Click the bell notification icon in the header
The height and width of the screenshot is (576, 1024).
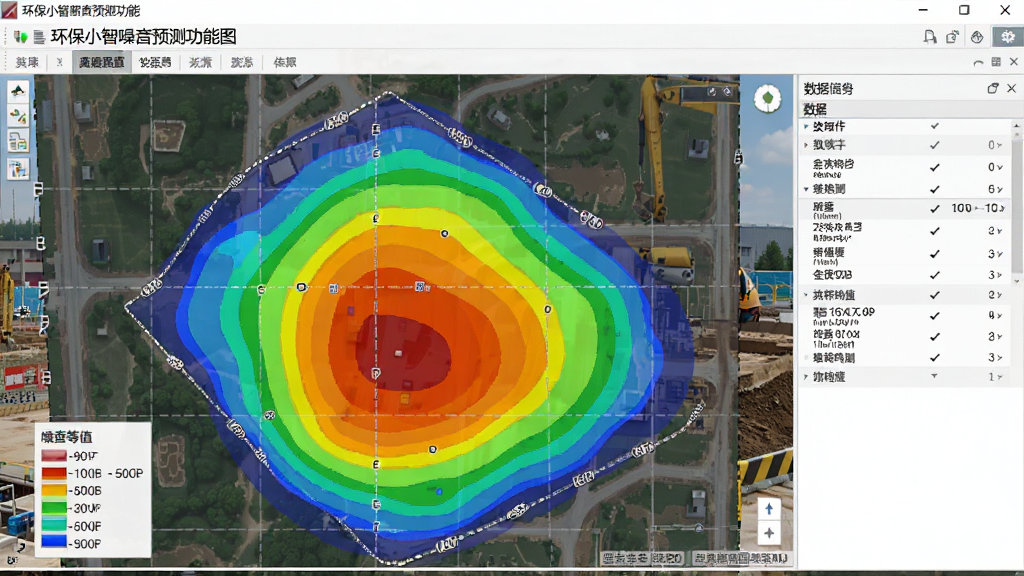[929, 37]
